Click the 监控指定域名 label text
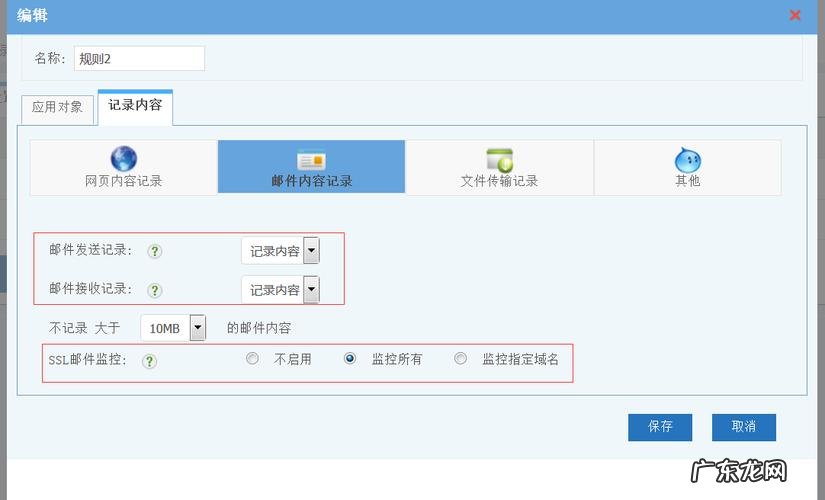The image size is (825, 500). coord(520,359)
